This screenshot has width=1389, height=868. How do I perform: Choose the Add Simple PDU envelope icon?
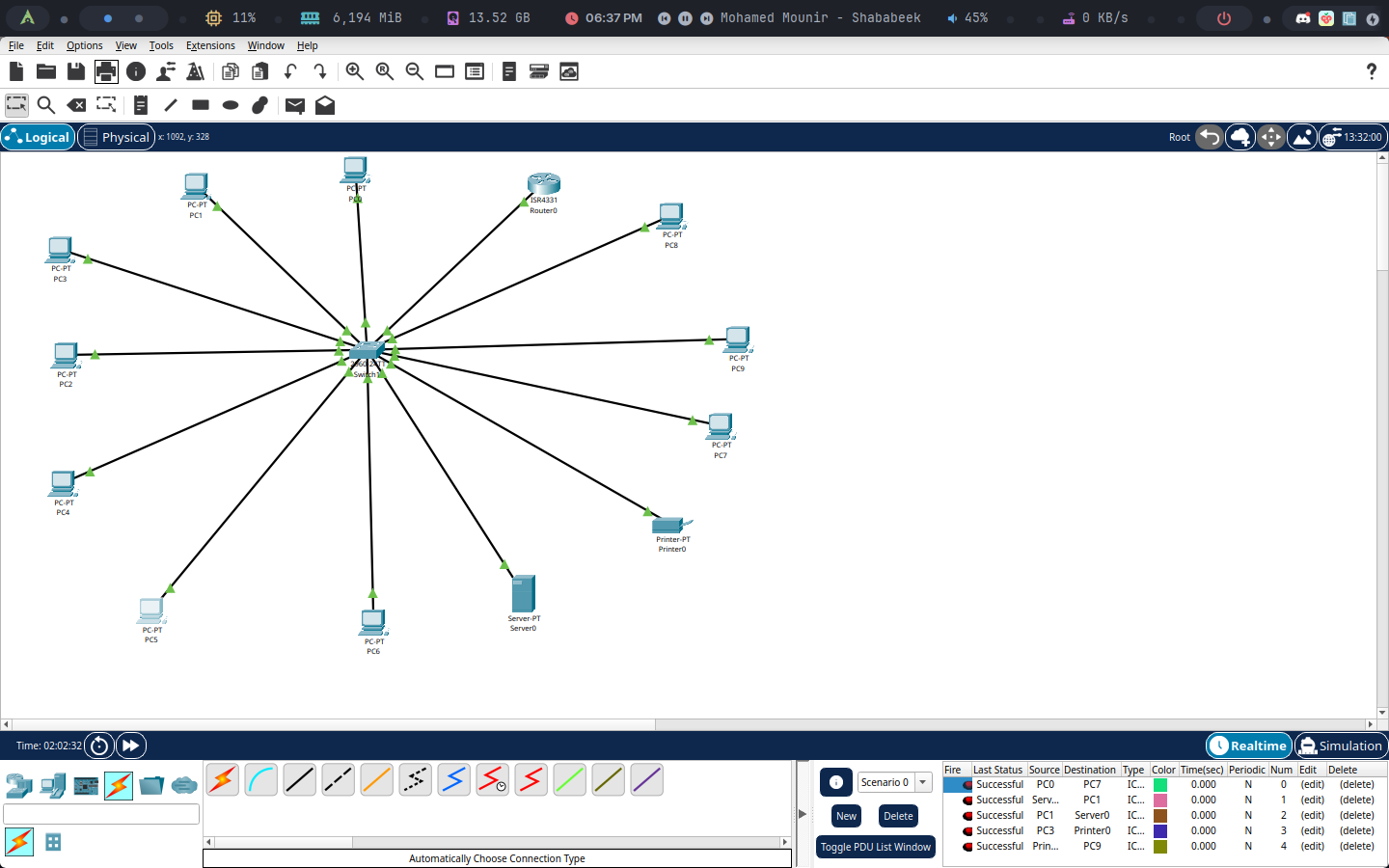pyautogui.click(x=295, y=105)
